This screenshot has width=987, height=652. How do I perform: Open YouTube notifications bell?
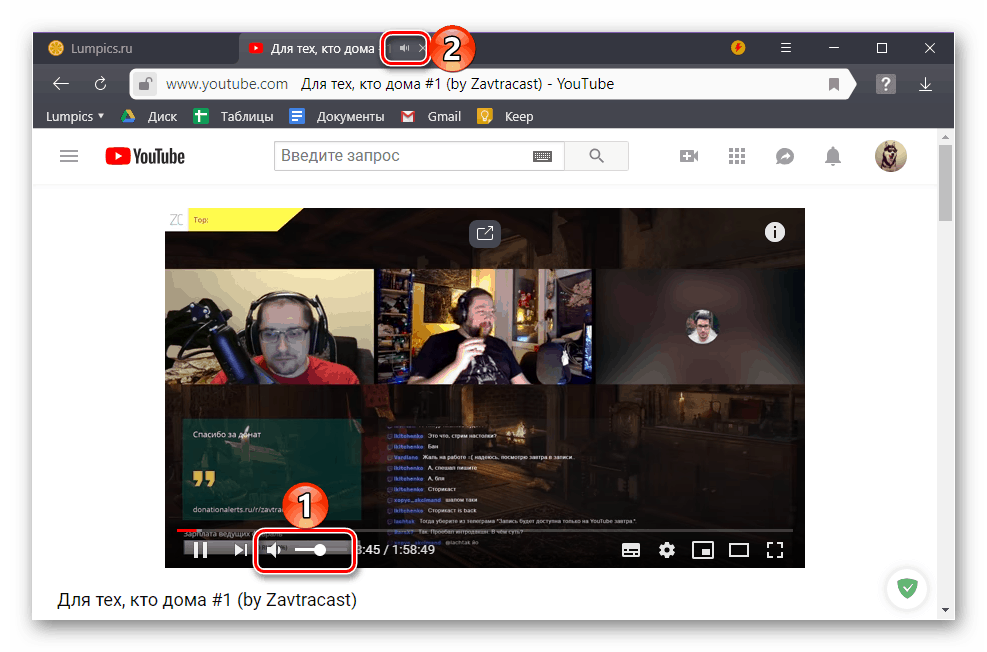(832, 155)
